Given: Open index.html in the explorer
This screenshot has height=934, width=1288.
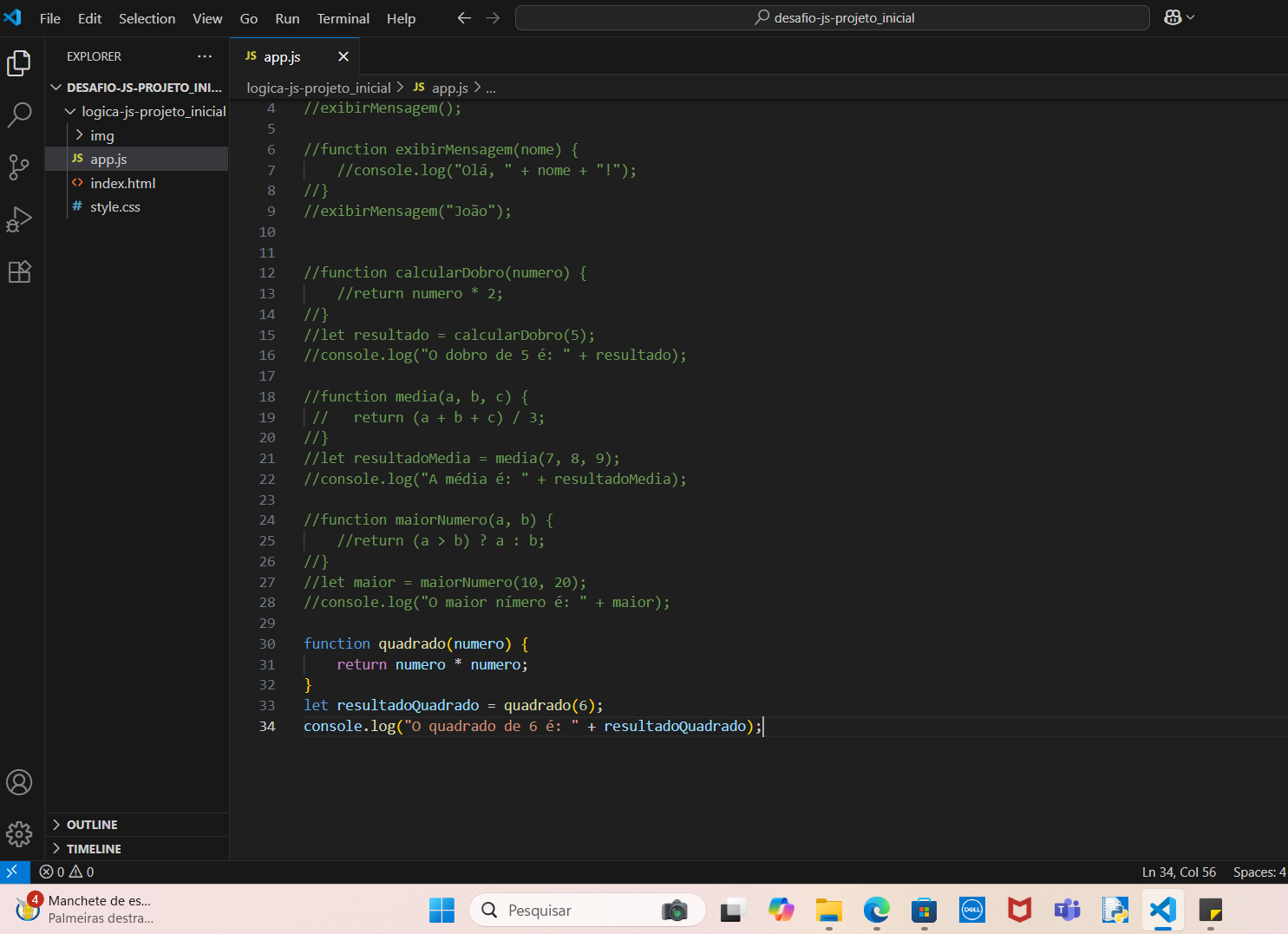Looking at the screenshot, I should [137, 183].
